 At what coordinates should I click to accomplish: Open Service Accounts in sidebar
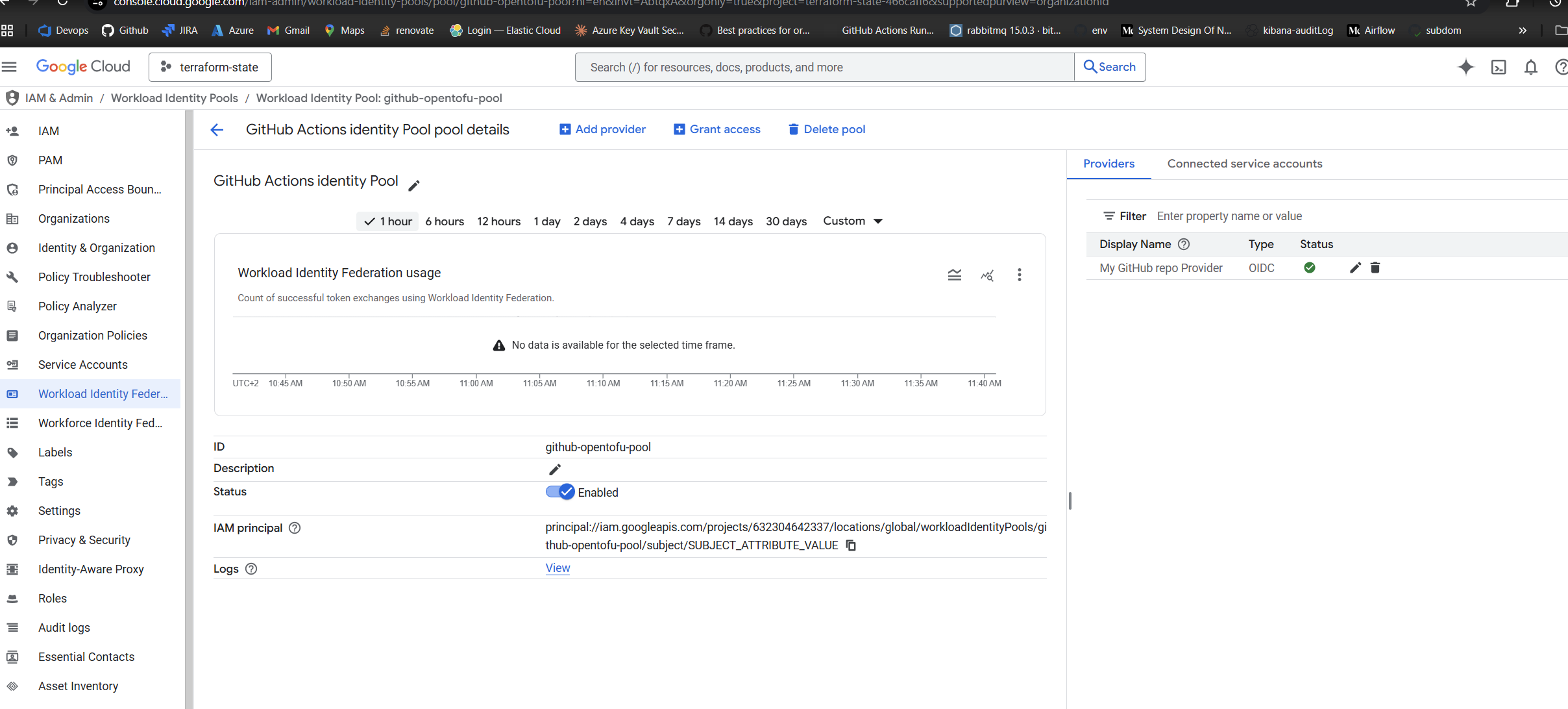click(83, 365)
